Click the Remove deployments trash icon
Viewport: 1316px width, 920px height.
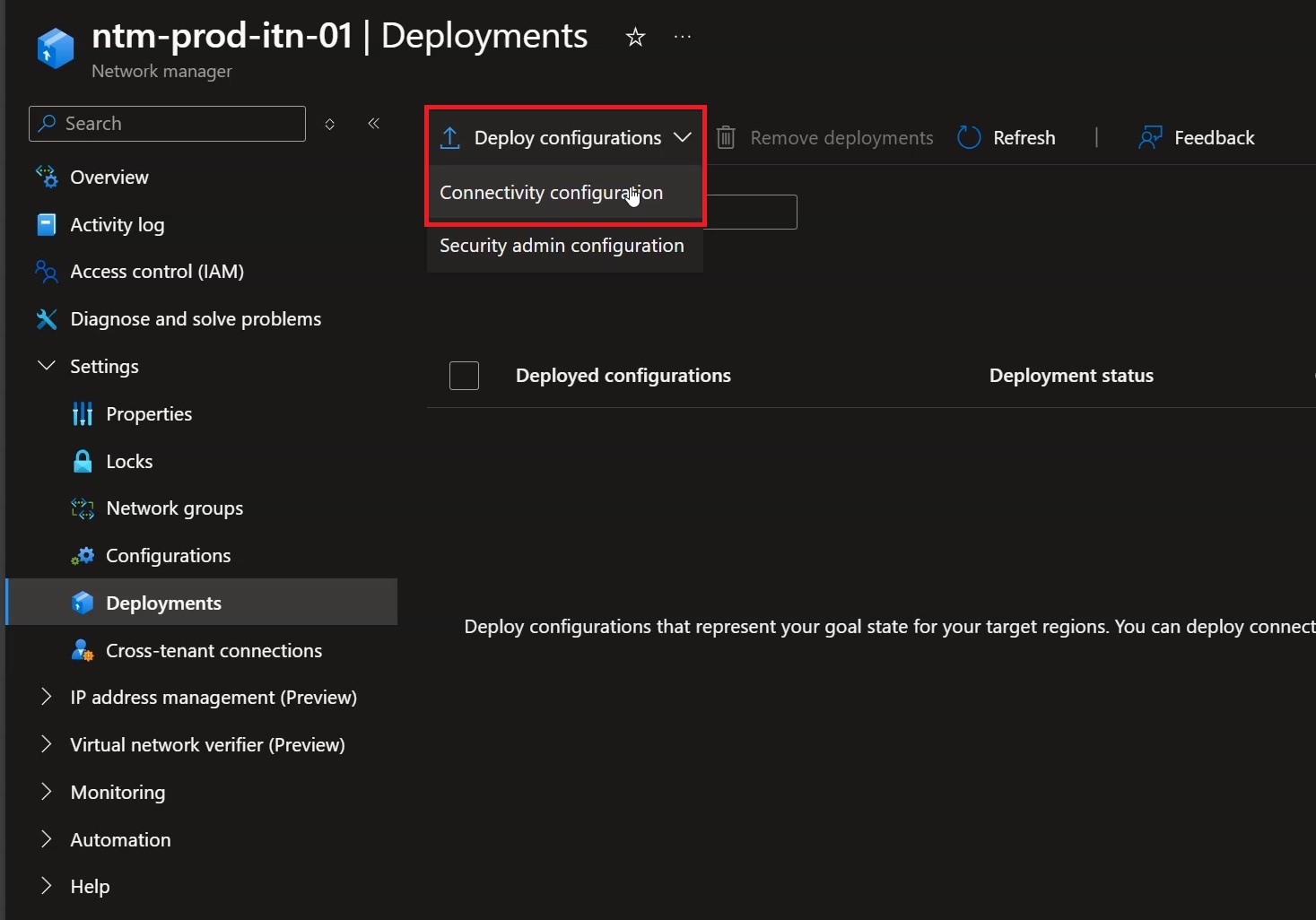pyautogui.click(x=727, y=137)
